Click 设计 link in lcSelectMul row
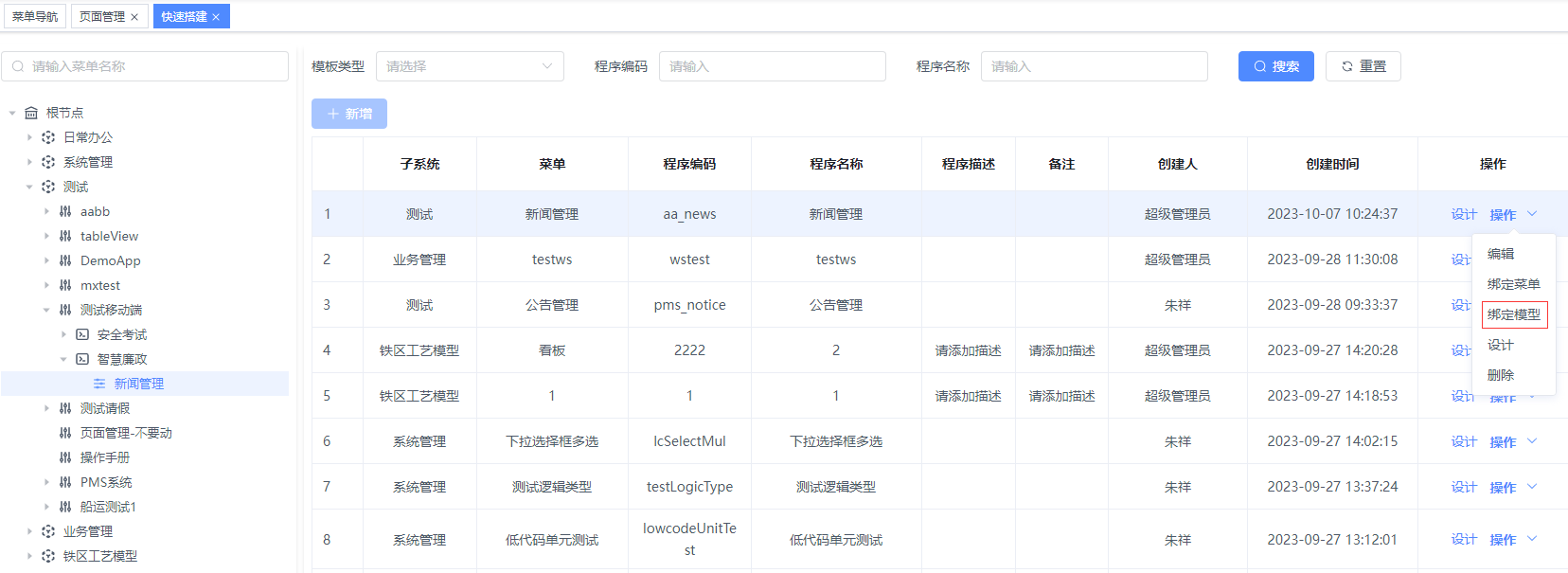Image resolution: width=1568 pixels, height=573 pixels. click(1464, 441)
